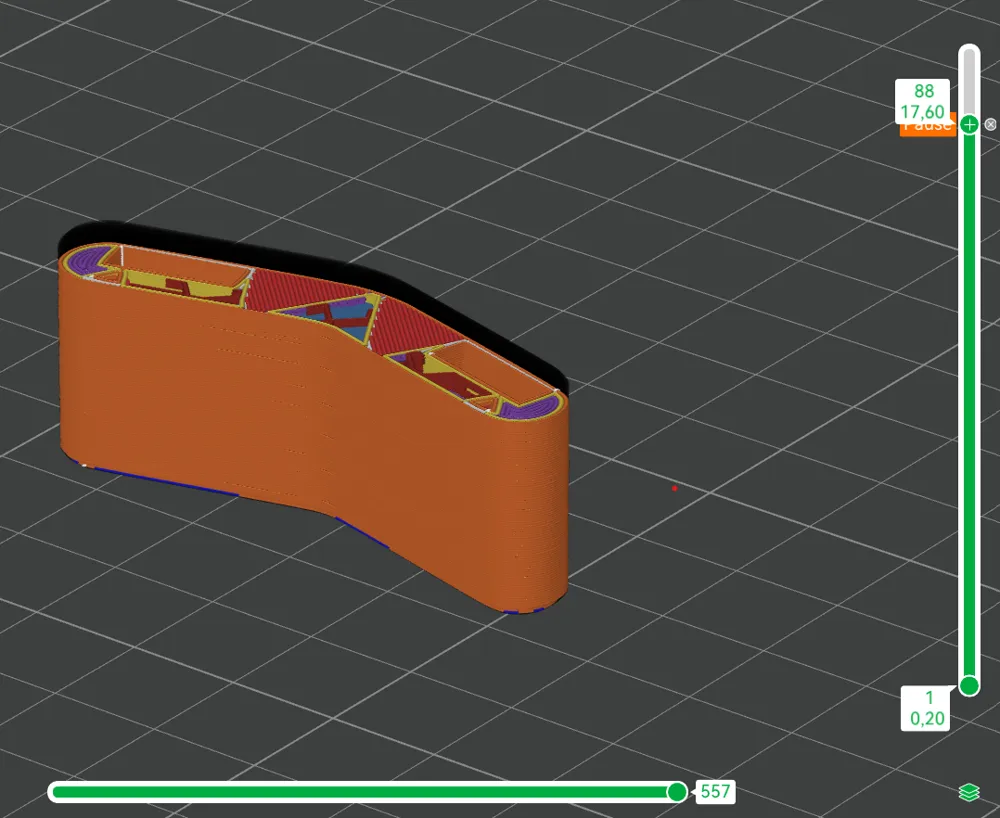
Task: Click the lower handle of the vertical layer slider
Action: pos(969,686)
